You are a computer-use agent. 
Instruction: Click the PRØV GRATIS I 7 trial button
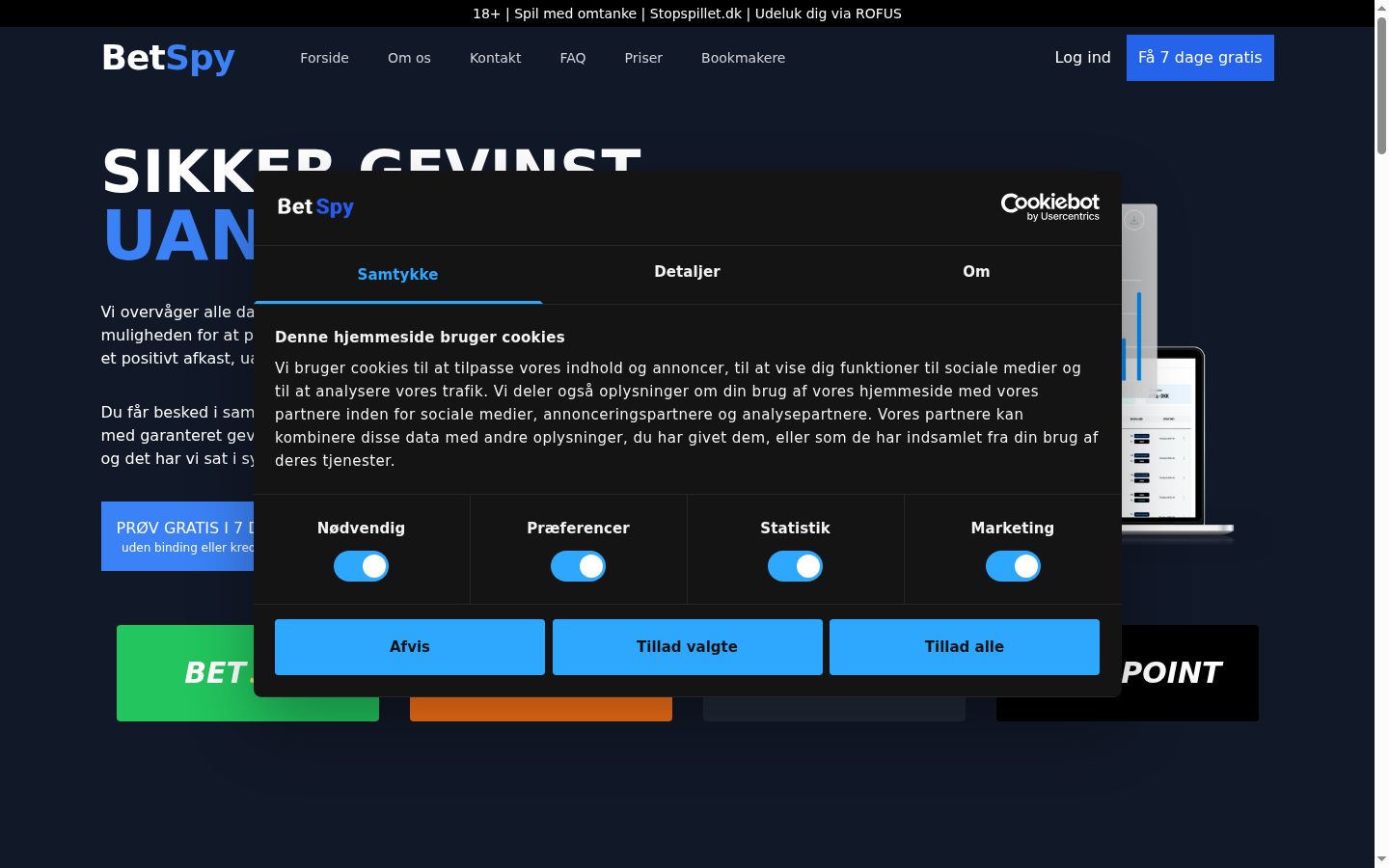[x=177, y=536]
